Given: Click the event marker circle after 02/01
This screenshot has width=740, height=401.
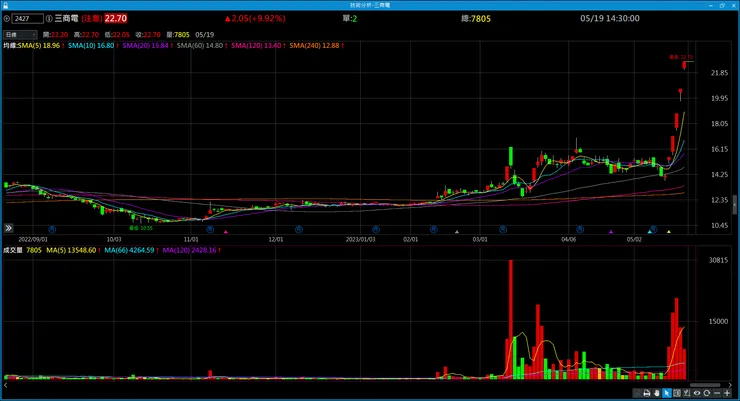Looking at the screenshot, I should point(434,229).
